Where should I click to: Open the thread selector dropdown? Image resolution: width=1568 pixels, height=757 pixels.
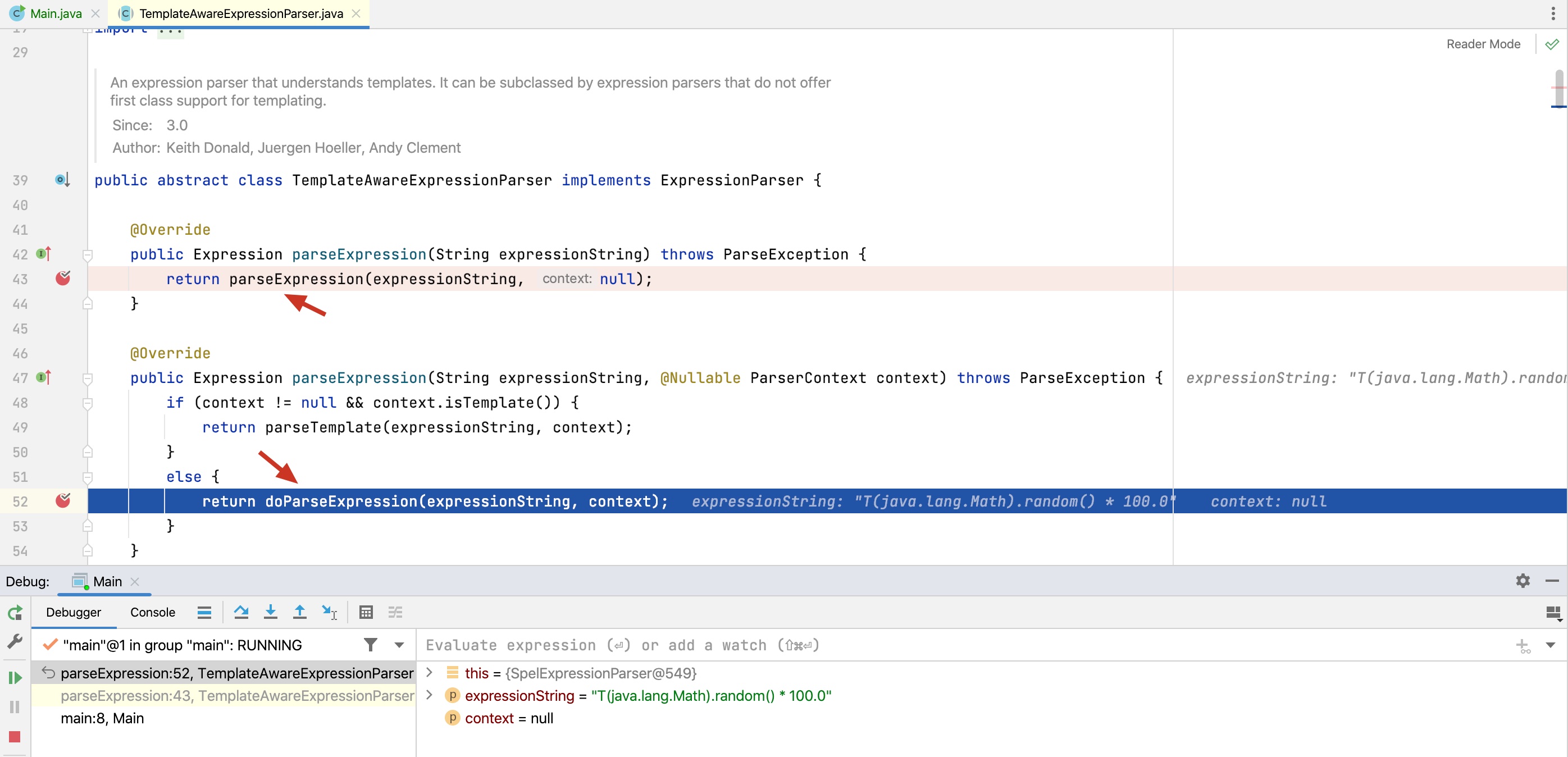(399, 645)
